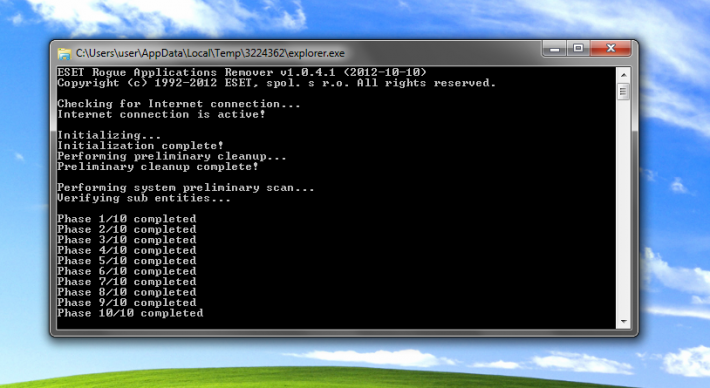This screenshot has width=710, height=388.
Task: Click 'Phase 1/10 completed' line
Action: pos(127,219)
